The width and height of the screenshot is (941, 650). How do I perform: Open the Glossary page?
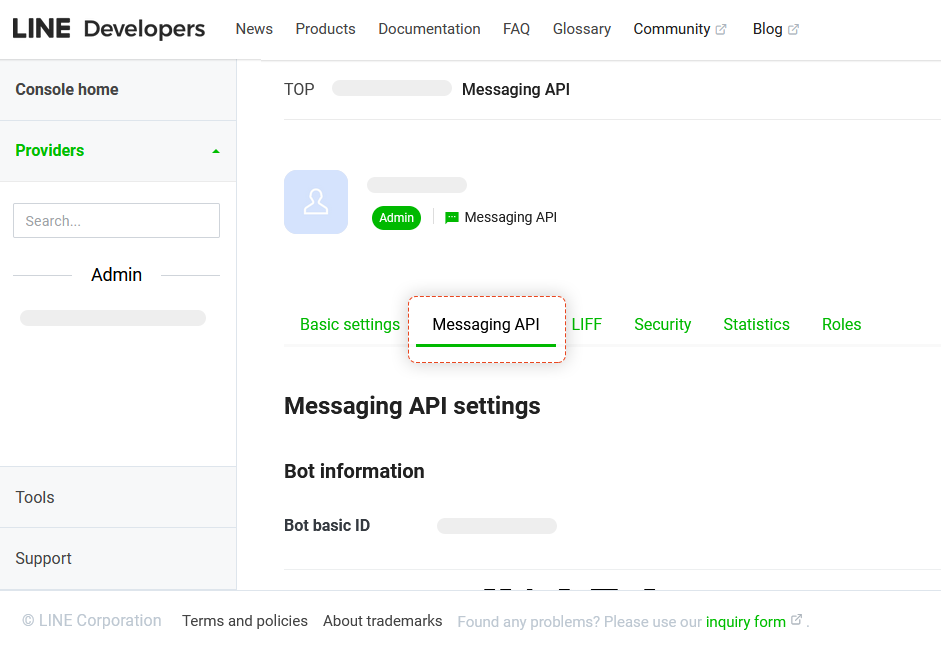pyautogui.click(x=582, y=29)
